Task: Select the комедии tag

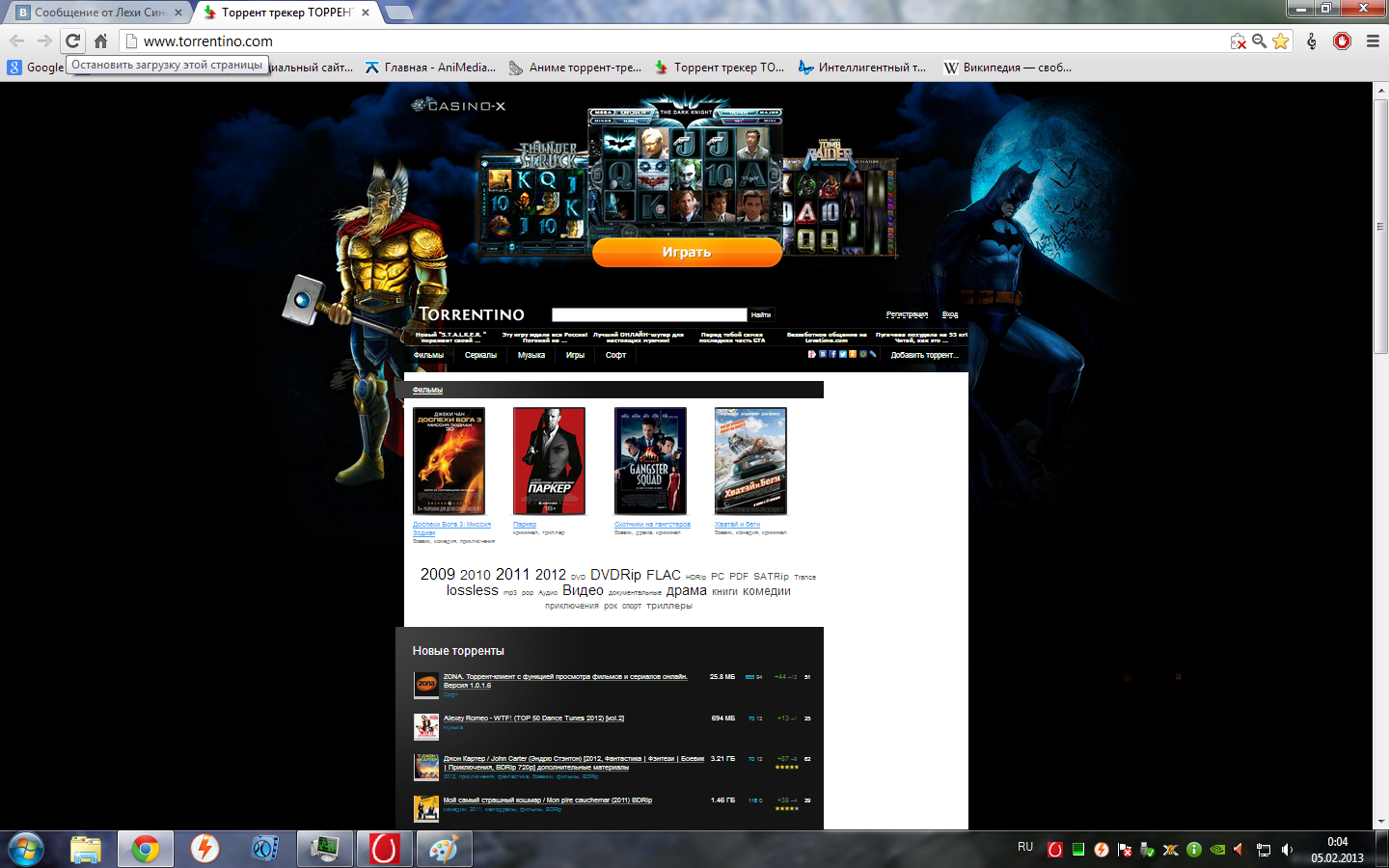Action: (x=767, y=591)
